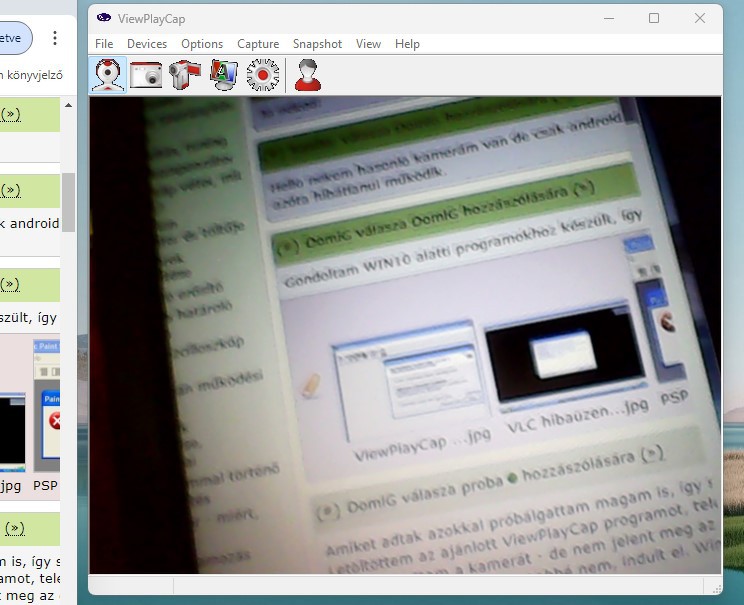Open the Devices menu
744x605 pixels.
tap(147, 44)
